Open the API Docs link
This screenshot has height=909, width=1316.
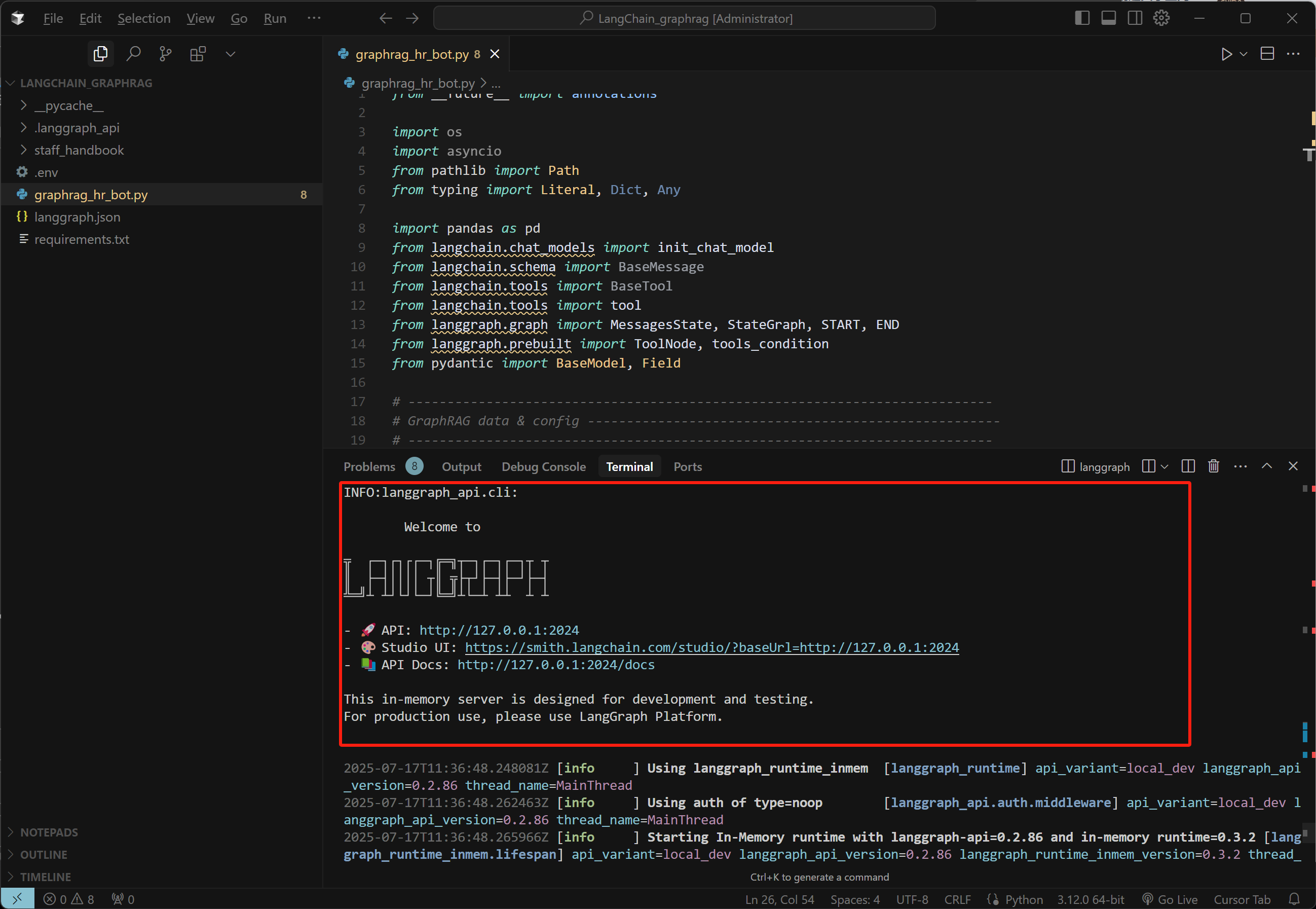556,665
